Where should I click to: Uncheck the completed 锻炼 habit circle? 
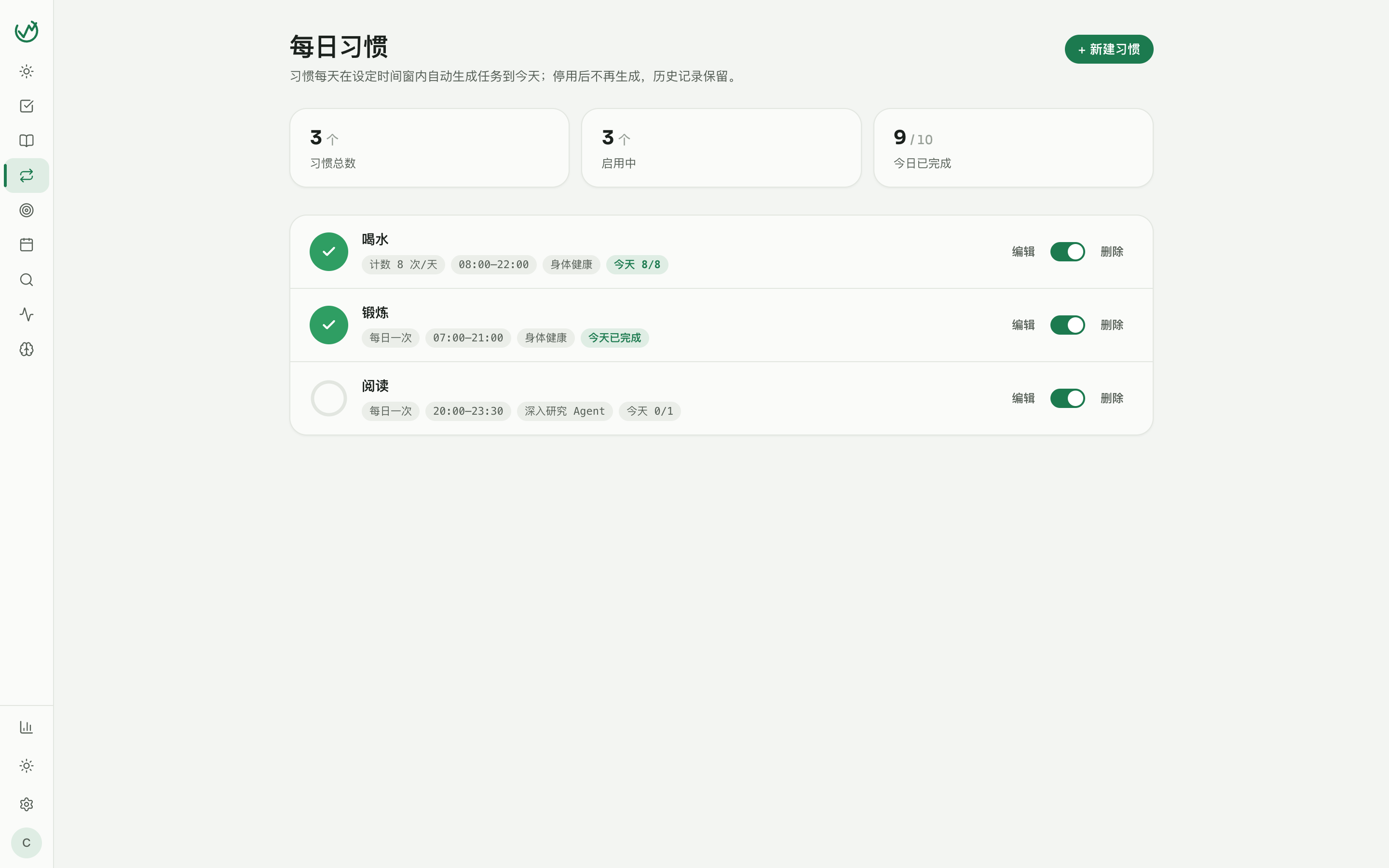click(x=329, y=325)
